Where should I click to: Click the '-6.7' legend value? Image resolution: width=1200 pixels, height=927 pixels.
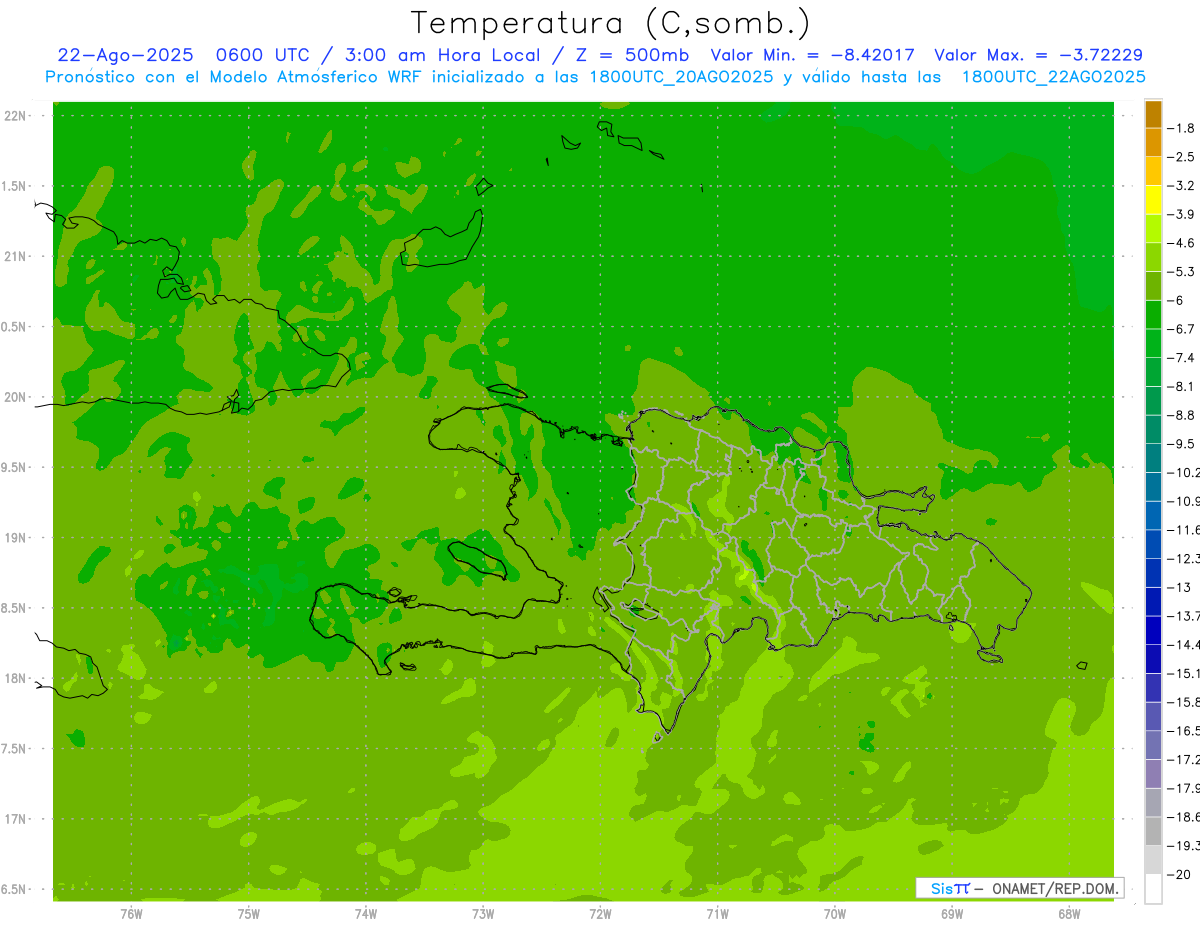(x=1181, y=329)
